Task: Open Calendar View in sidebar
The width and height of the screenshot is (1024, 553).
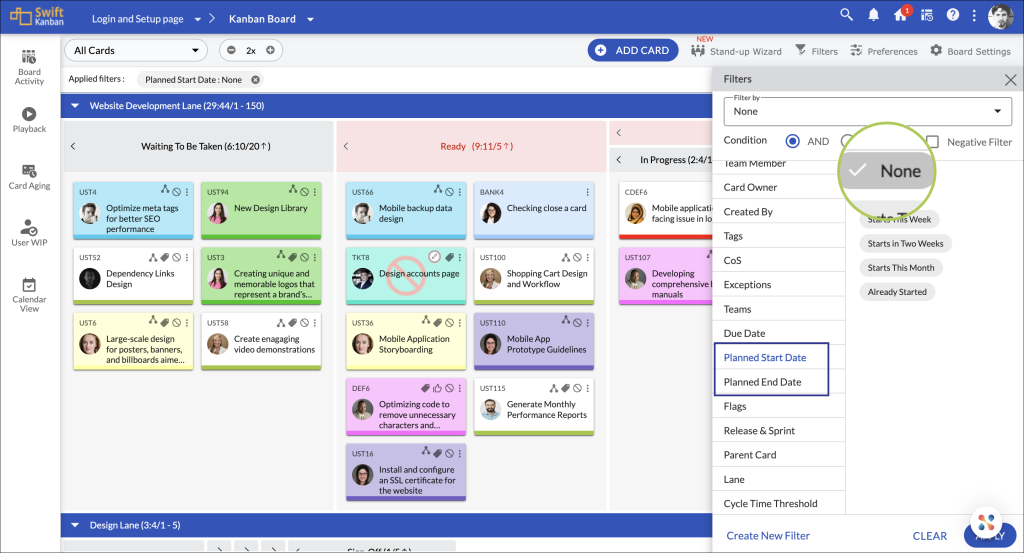Action: 29,295
